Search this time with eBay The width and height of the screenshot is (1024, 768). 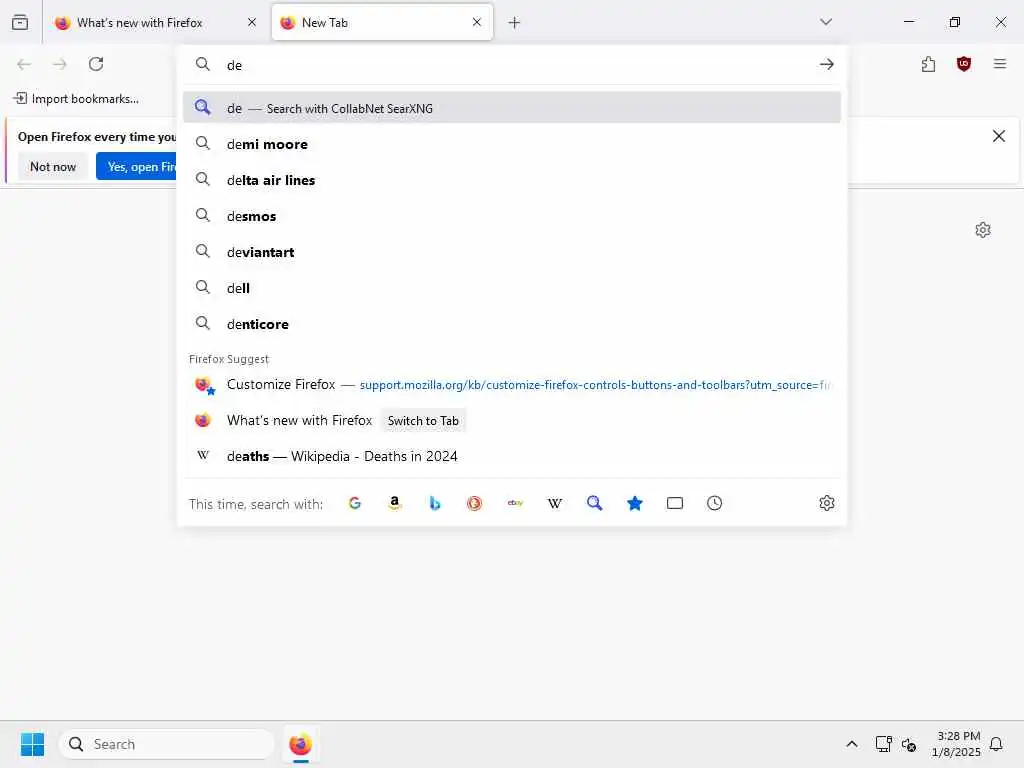point(515,503)
